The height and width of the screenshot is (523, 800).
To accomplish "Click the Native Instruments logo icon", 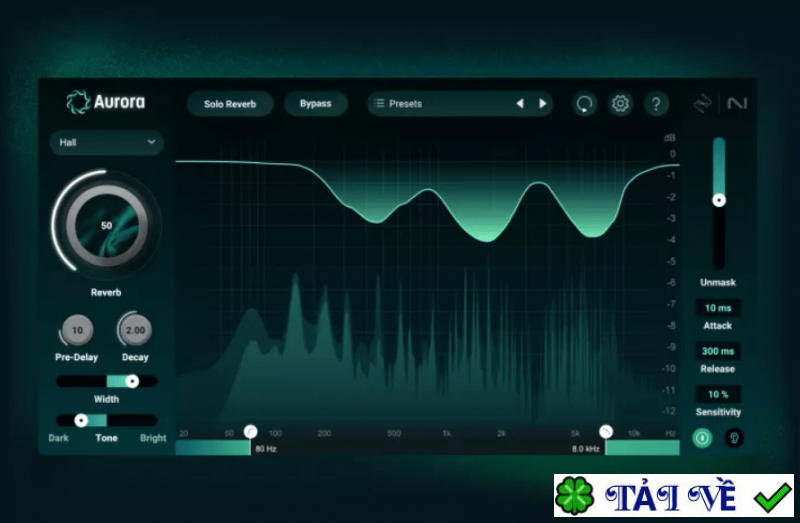I will (737, 104).
